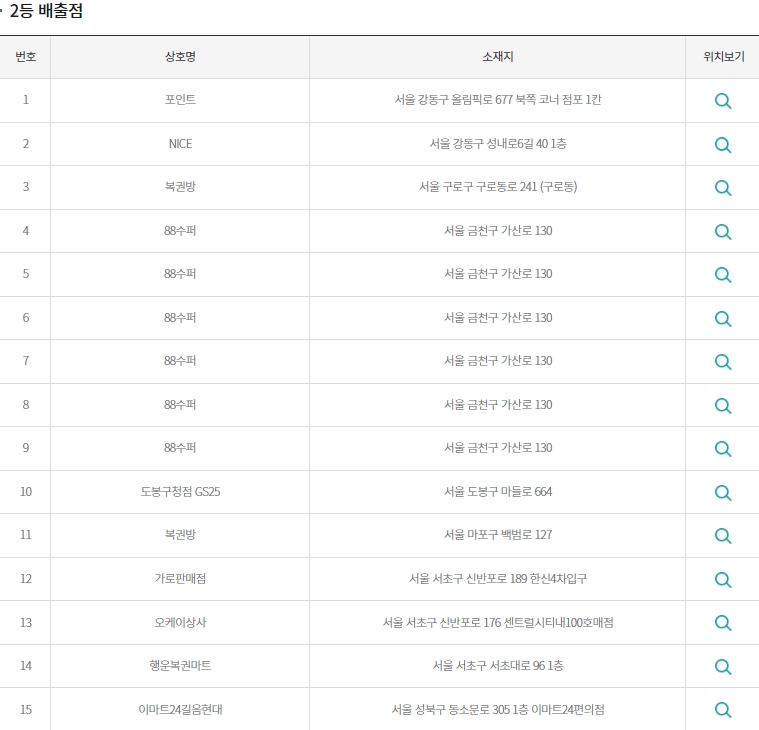Click address 신반포로 176 센트럴시티내100호매점
Image resolution: width=759 pixels, height=730 pixels.
point(527,623)
